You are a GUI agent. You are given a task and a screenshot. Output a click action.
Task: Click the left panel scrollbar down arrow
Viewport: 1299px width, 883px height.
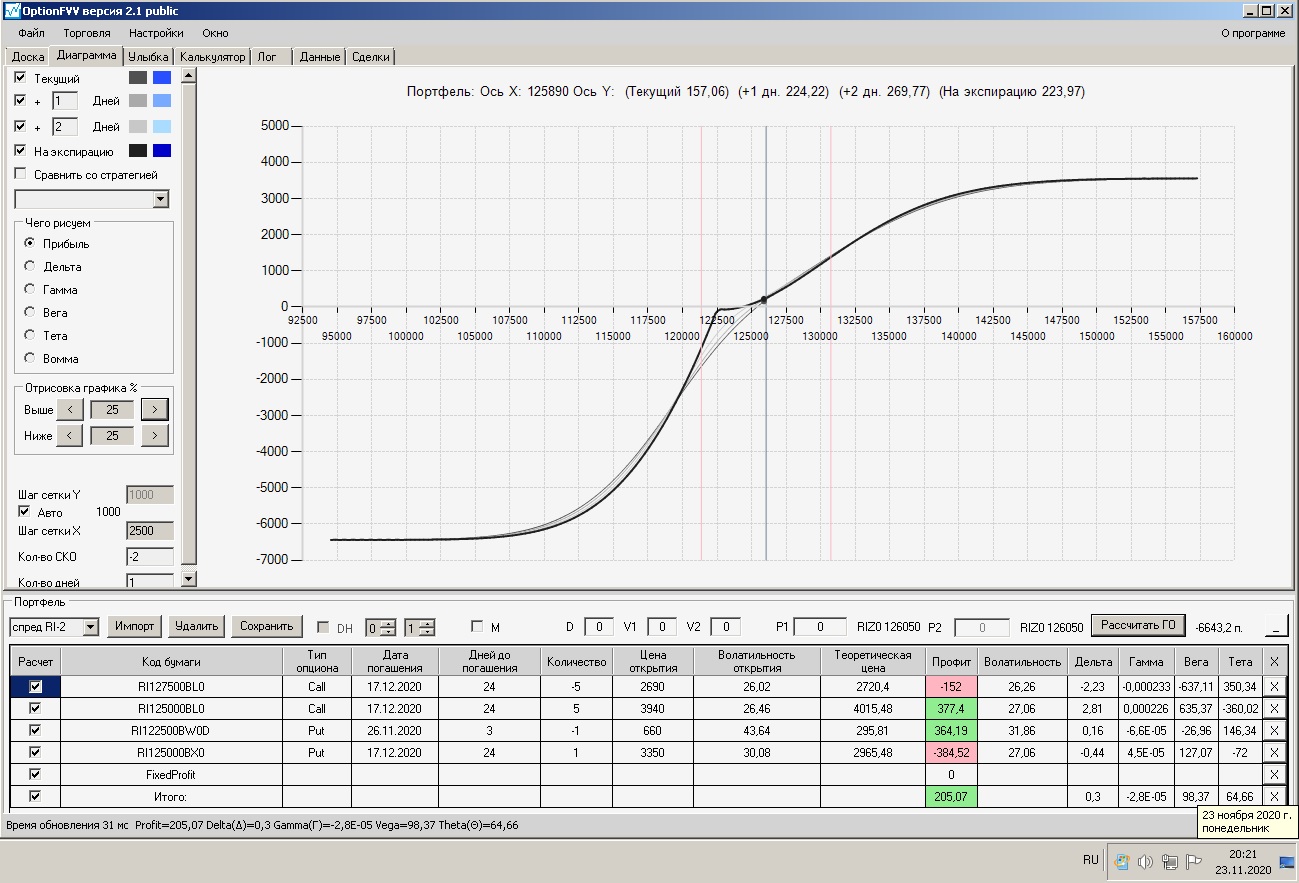pos(189,578)
